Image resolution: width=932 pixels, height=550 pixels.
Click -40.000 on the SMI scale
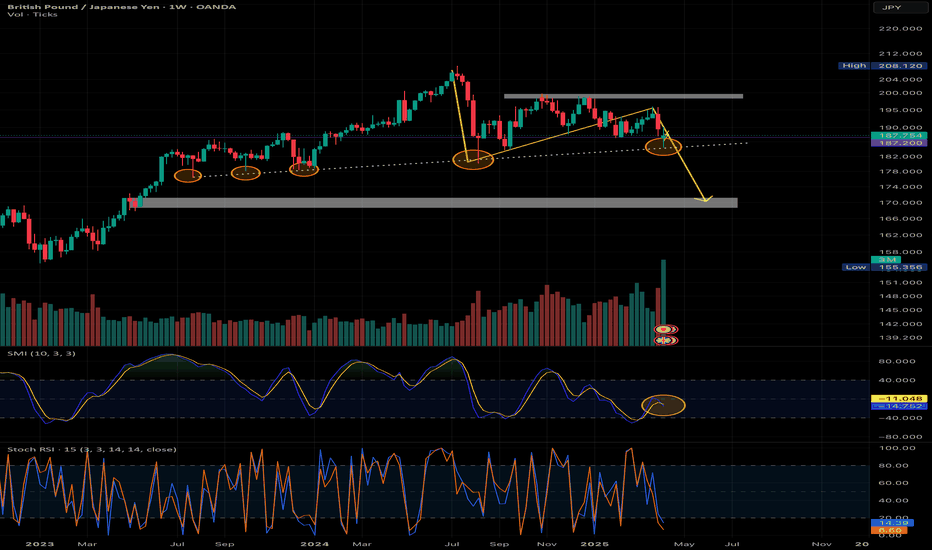click(899, 418)
